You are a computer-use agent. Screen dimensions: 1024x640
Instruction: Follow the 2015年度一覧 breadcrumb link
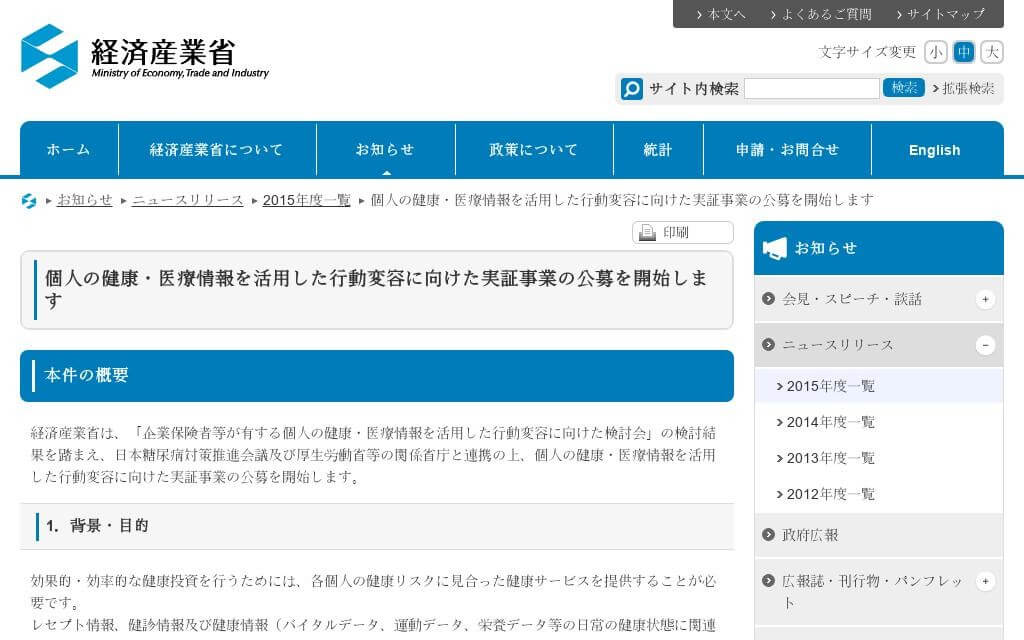point(306,200)
